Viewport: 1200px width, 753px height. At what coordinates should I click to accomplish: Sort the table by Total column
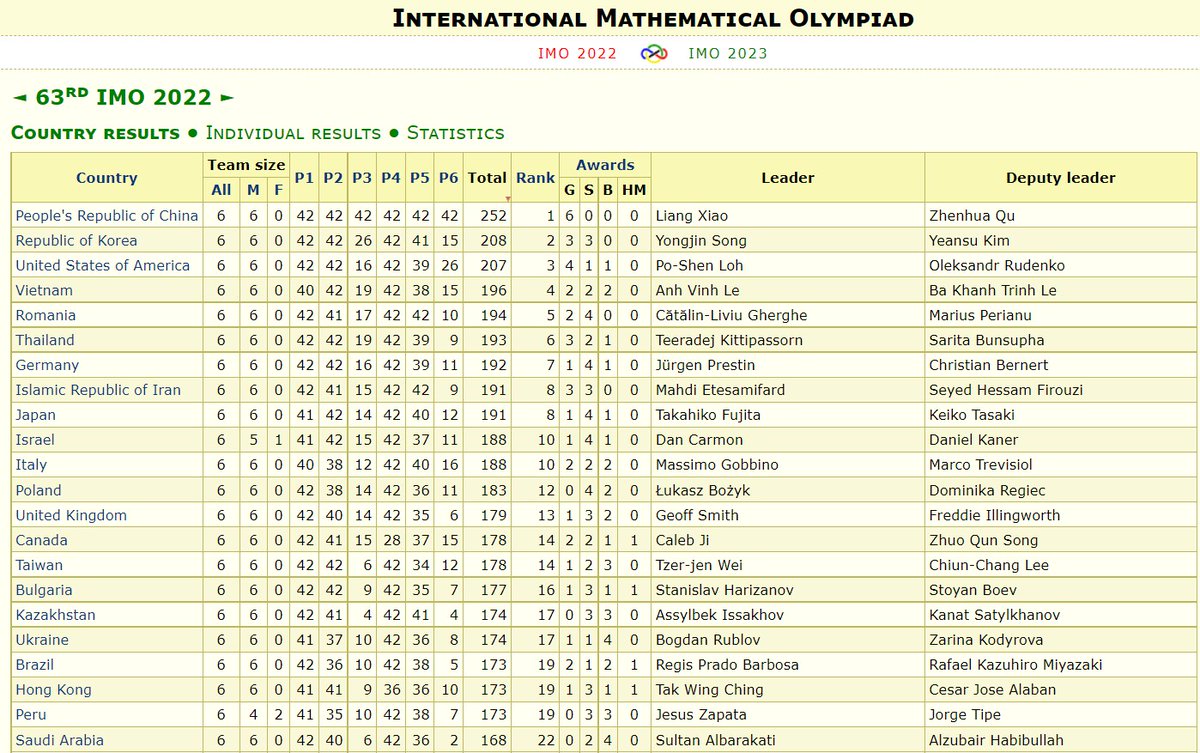pos(487,177)
